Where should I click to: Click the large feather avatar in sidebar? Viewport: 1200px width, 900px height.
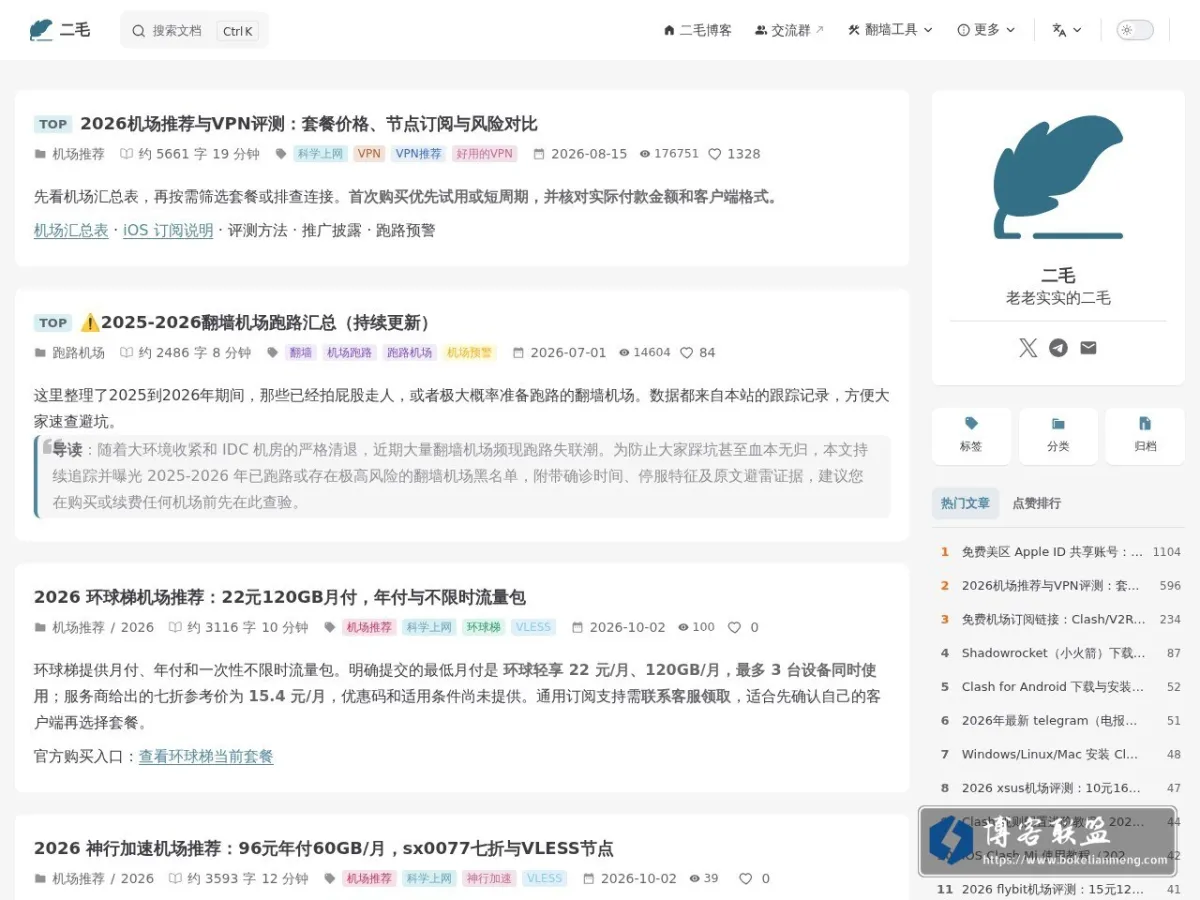(x=1058, y=177)
